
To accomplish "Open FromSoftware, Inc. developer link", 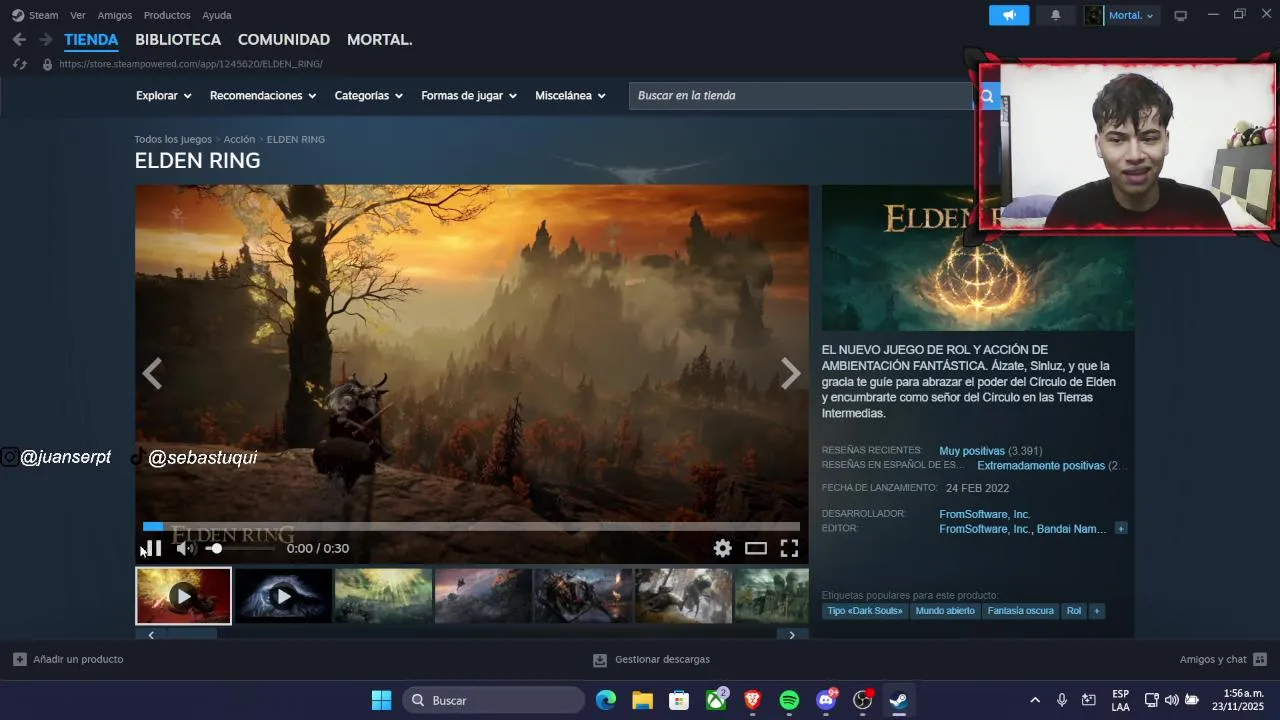I will 984,514.
